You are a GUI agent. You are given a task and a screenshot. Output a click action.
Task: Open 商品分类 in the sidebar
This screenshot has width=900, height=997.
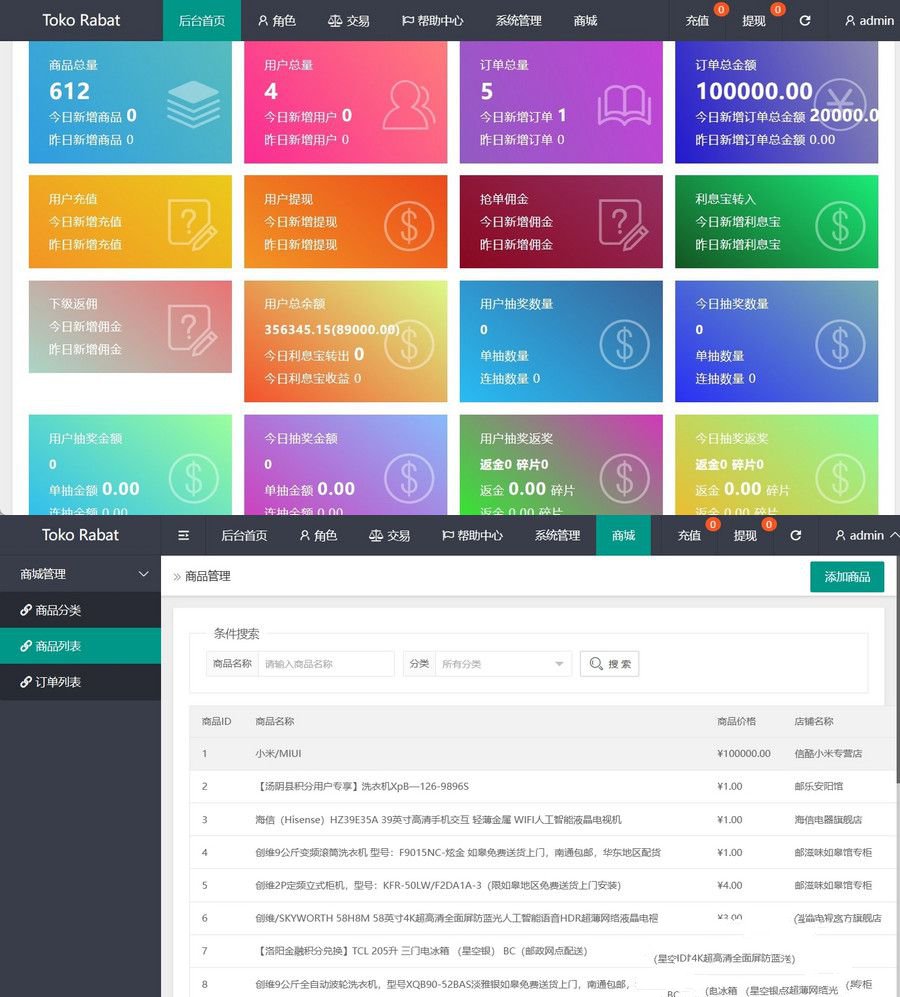tap(57, 610)
